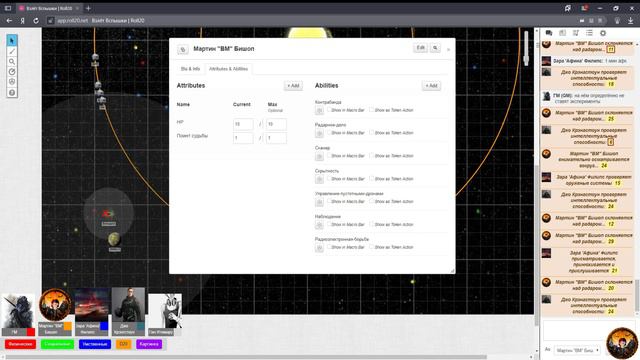This screenshot has width=640, height=360.
Task: Open the ruler measure tool
Action: pyautogui.click(x=12, y=72)
